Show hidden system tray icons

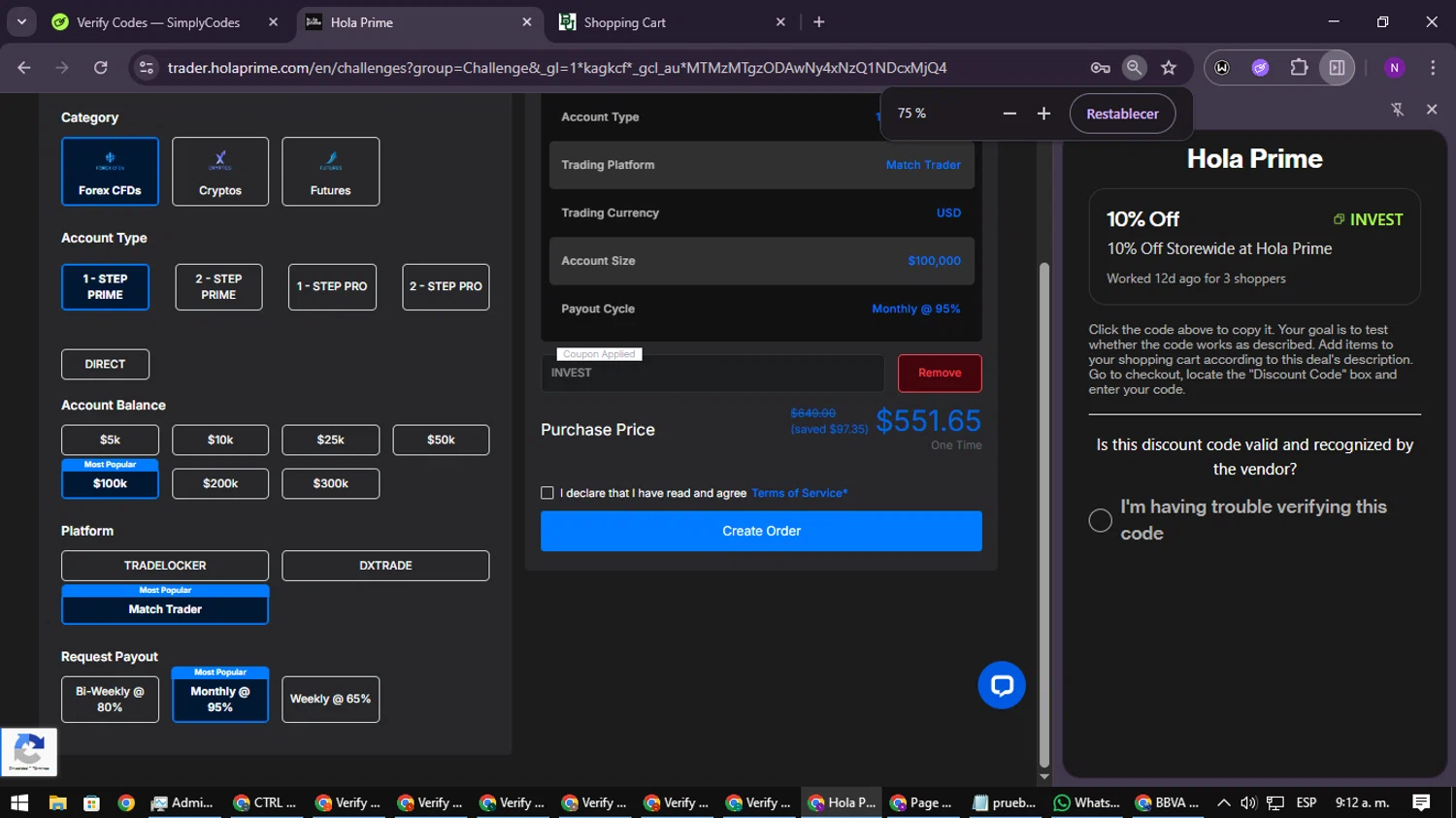pyautogui.click(x=1223, y=802)
